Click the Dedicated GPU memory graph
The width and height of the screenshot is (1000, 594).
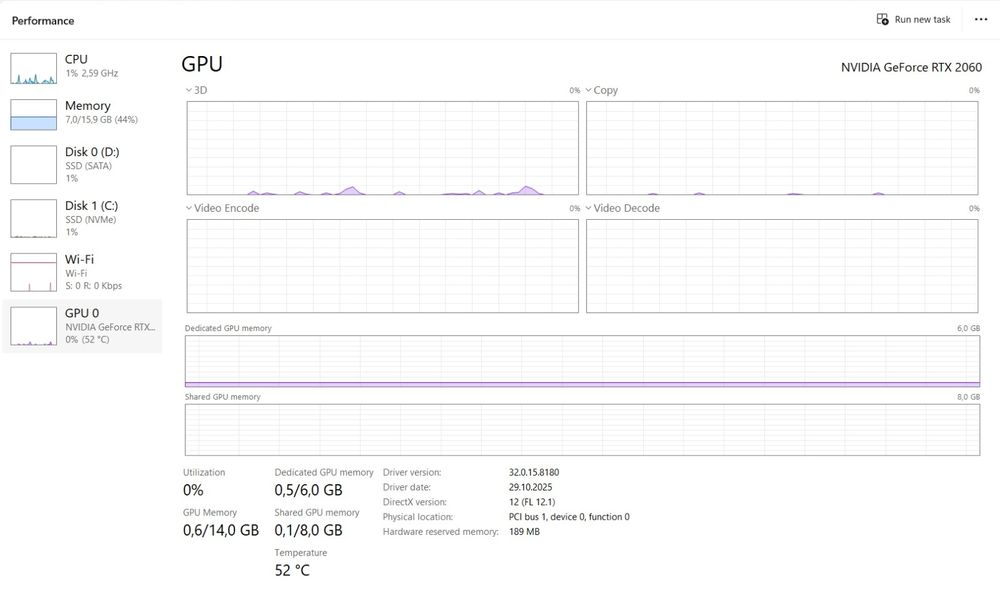click(582, 361)
